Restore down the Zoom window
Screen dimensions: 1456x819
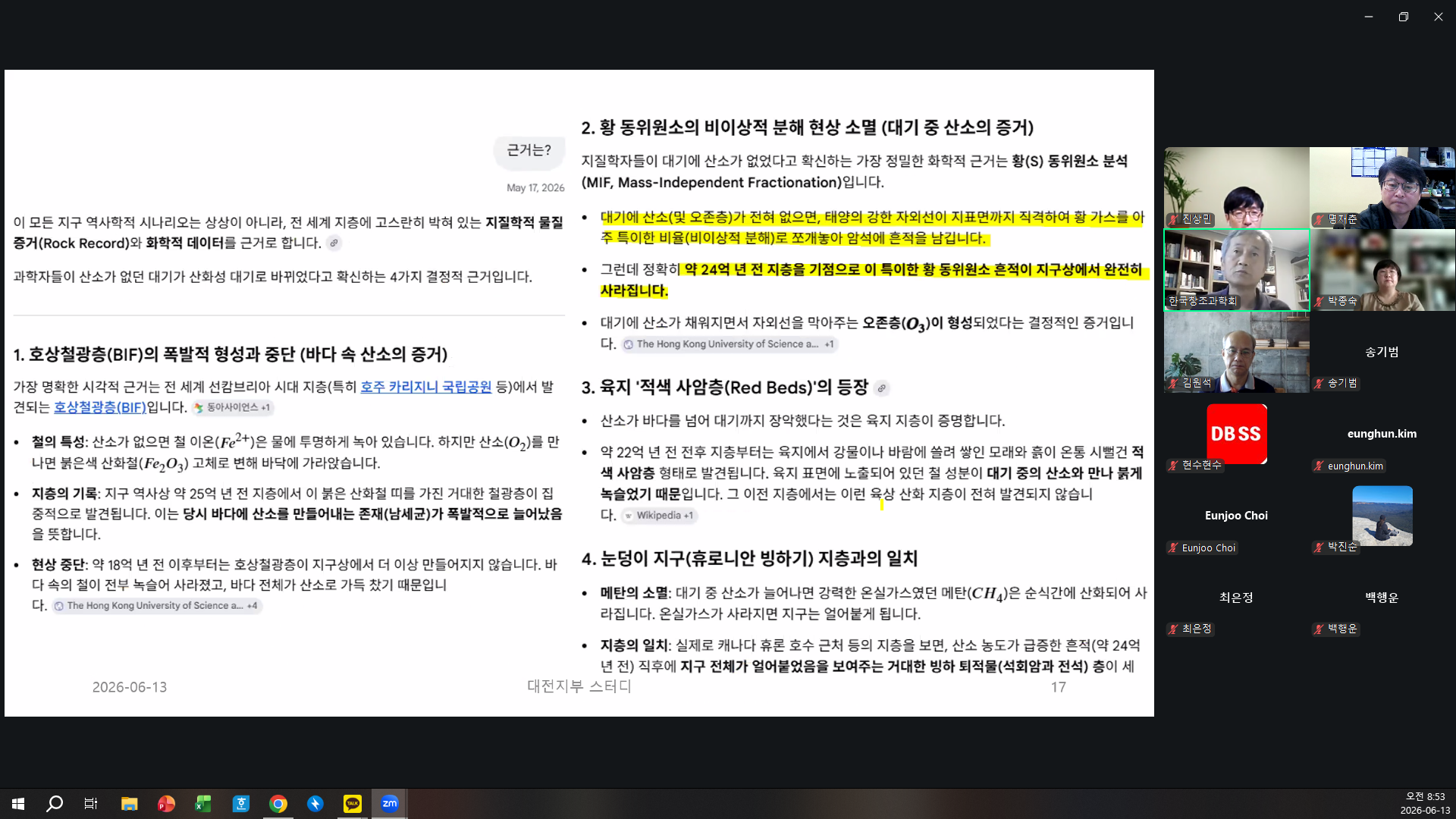pyautogui.click(x=1404, y=17)
